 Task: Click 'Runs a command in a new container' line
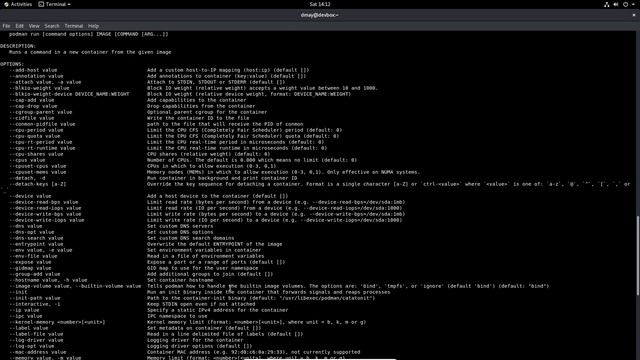pos(90,52)
